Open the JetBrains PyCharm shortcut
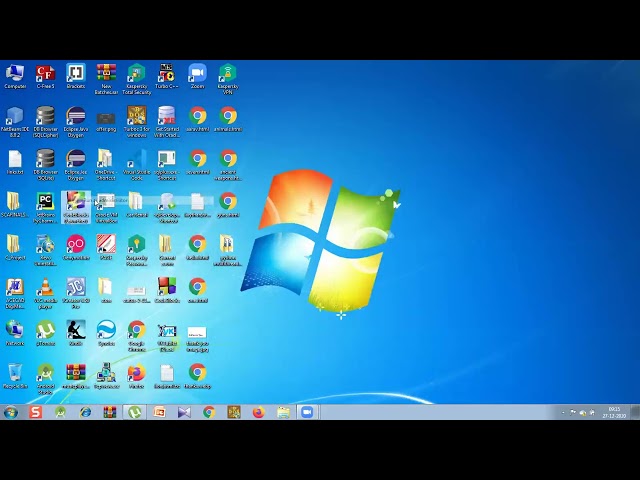The height and width of the screenshot is (480, 640). pos(45,207)
